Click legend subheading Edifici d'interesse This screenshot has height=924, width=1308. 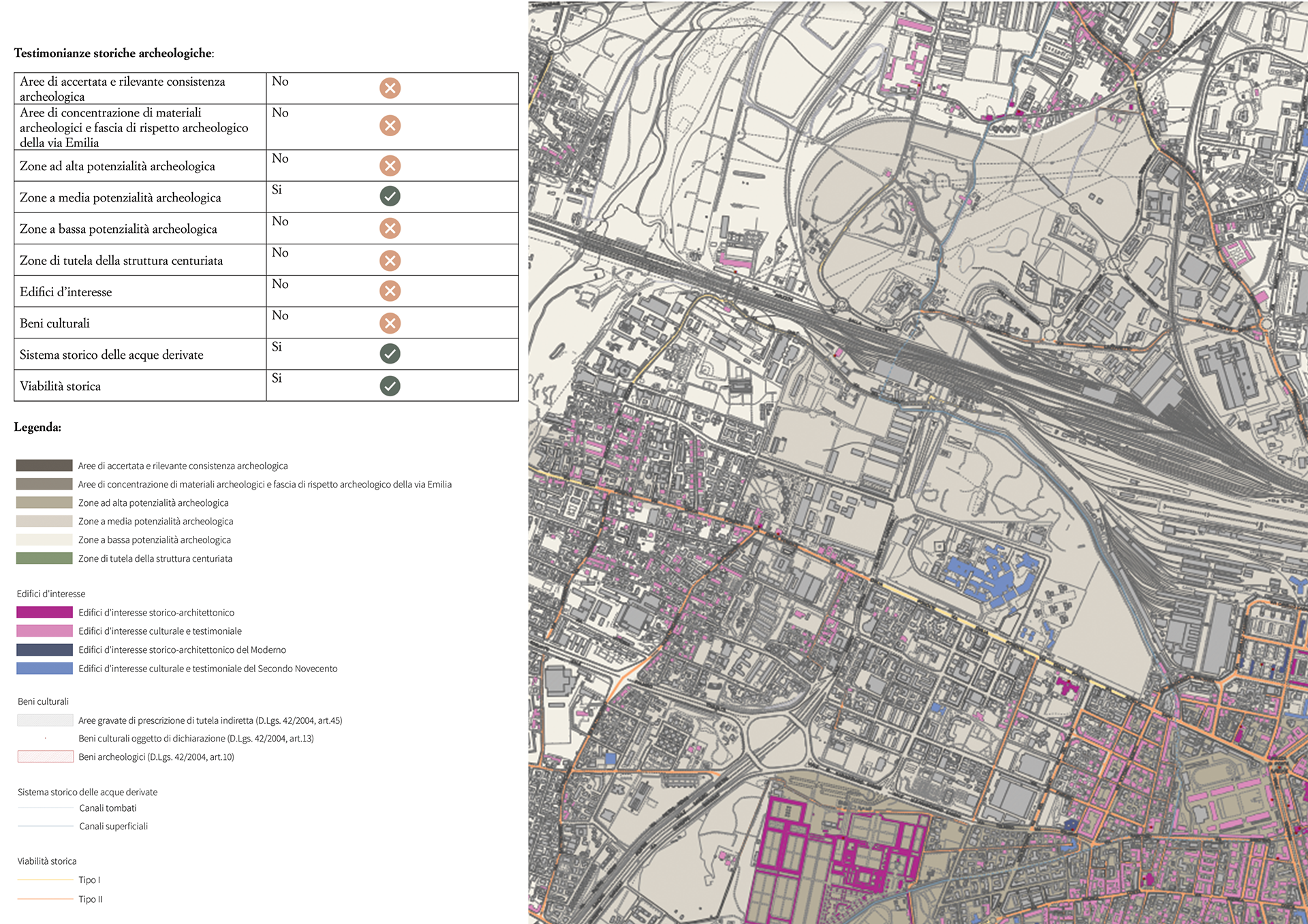tap(51, 594)
